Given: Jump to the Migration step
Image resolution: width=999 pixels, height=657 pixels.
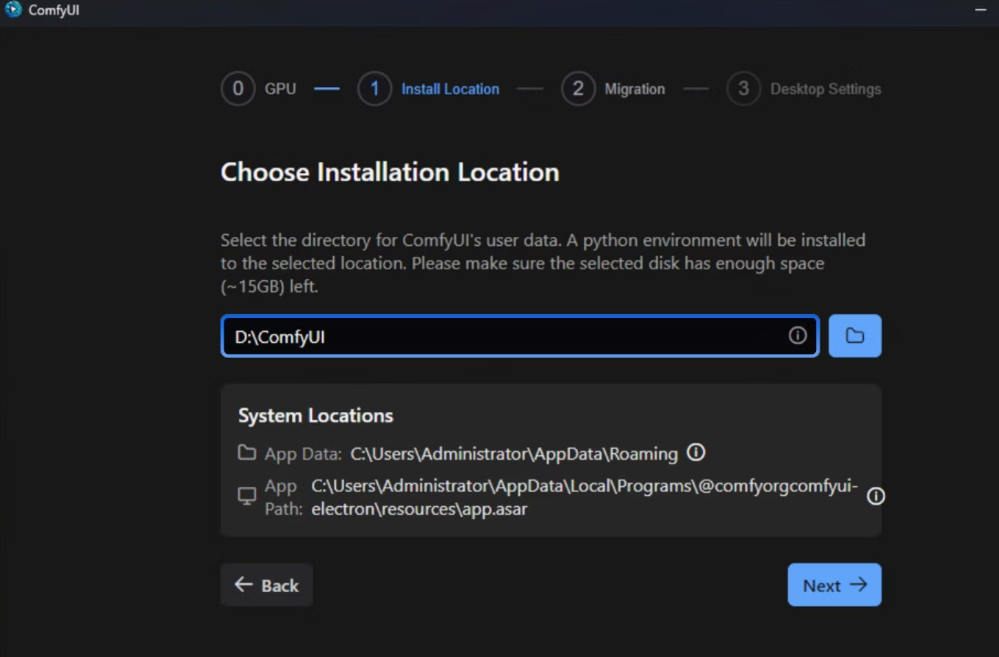Looking at the screenshot, I should point(613,89).
